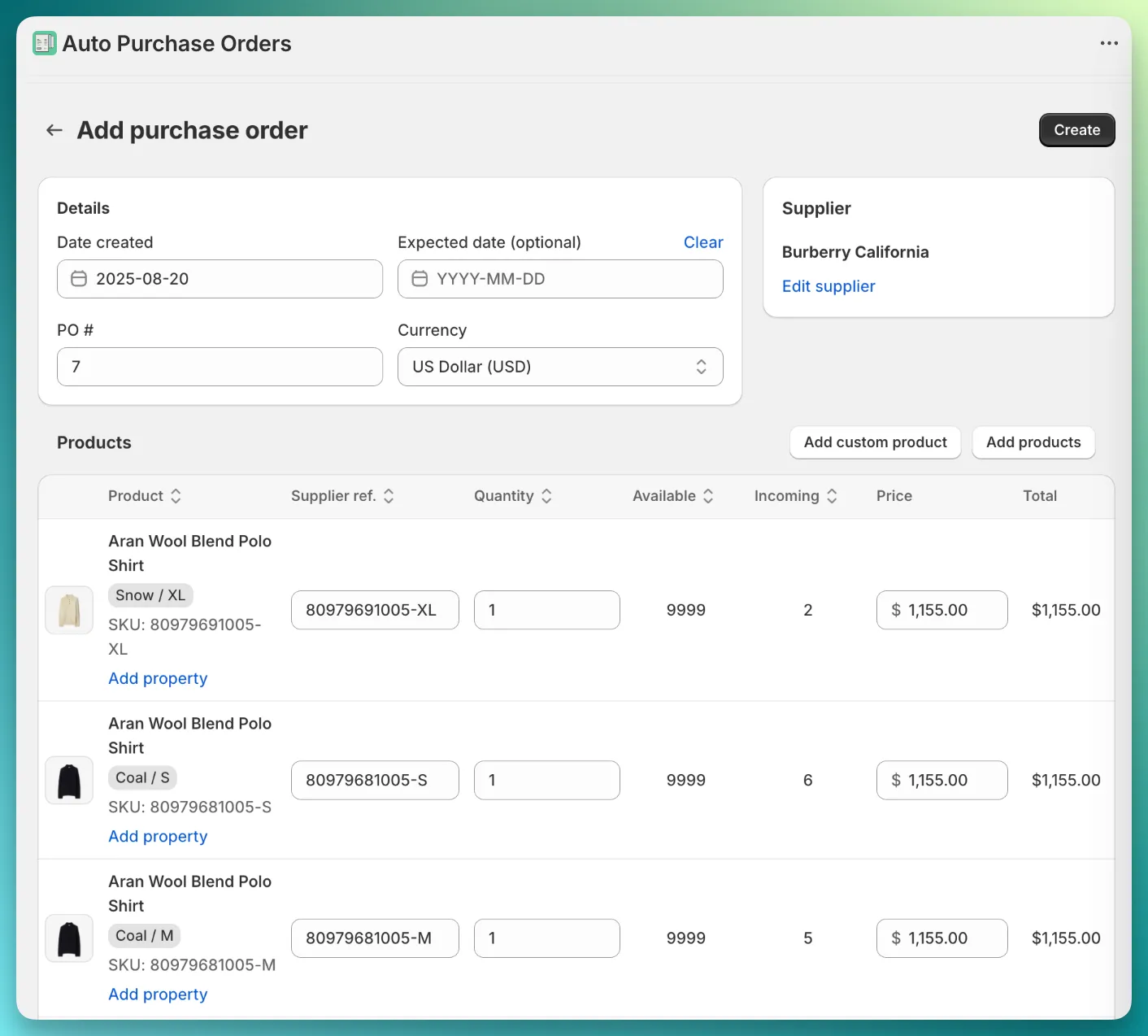Click the Coal / S variant tag
Viewport: 1148px width, 1036px height.
tap(142, 777)
